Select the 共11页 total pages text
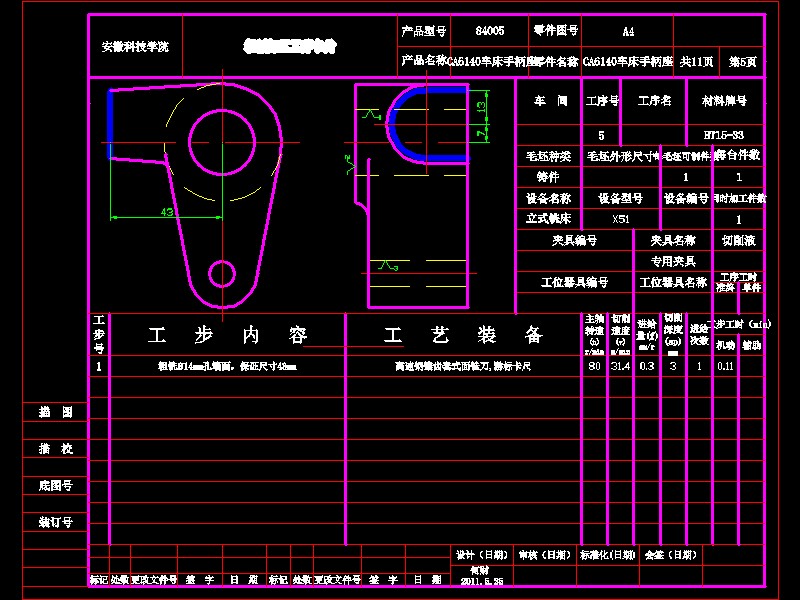The image size is (800, 600). 696,62
